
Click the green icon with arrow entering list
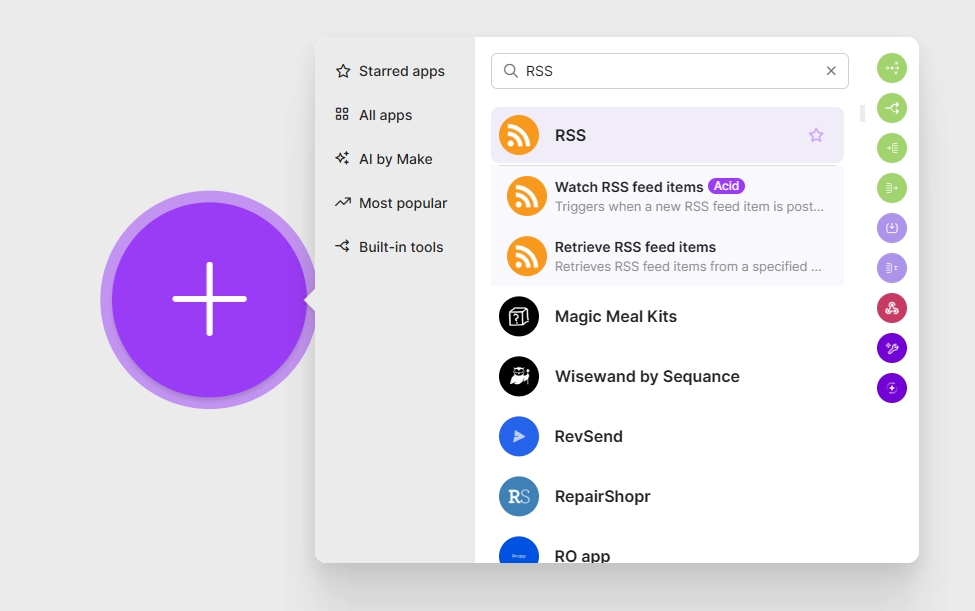(892, 148)
